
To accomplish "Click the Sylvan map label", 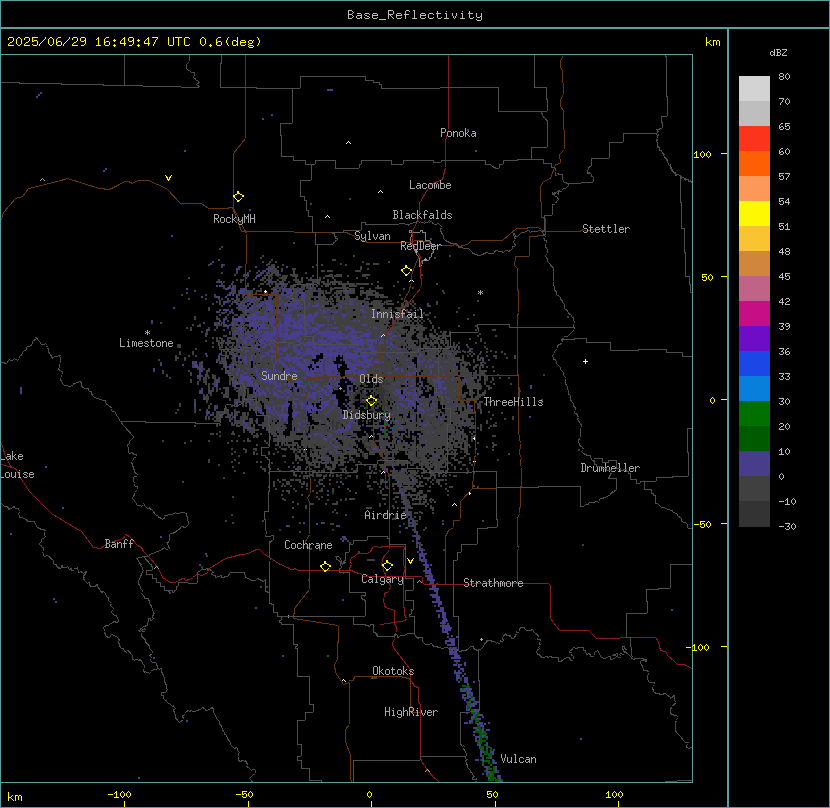I will (372, 236).
